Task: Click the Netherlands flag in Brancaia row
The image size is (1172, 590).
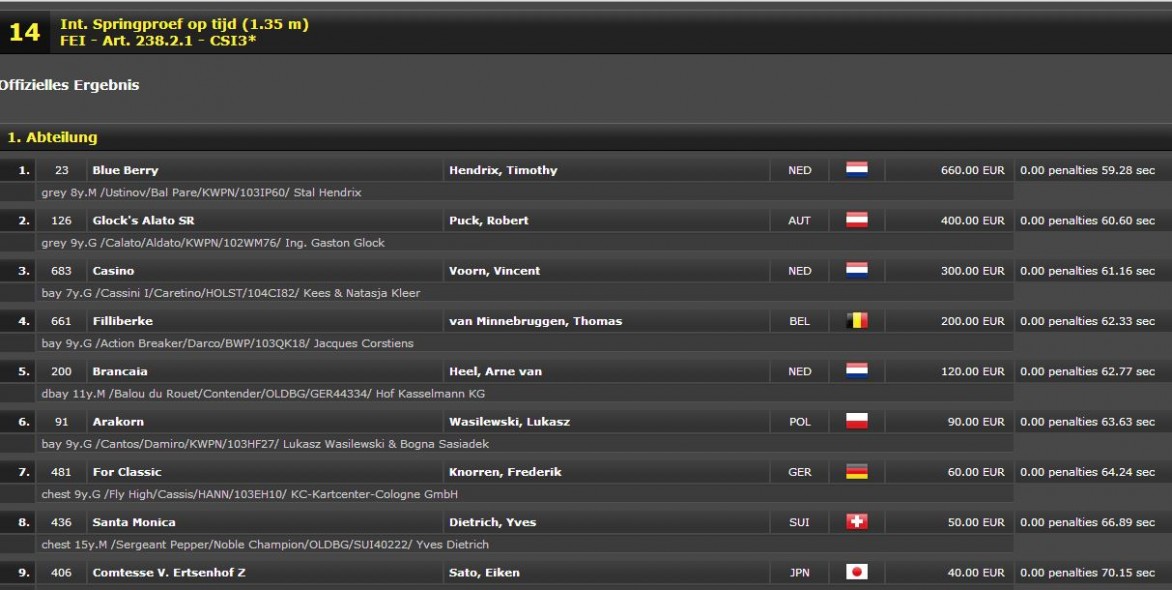Action: [x=857, y=371]
